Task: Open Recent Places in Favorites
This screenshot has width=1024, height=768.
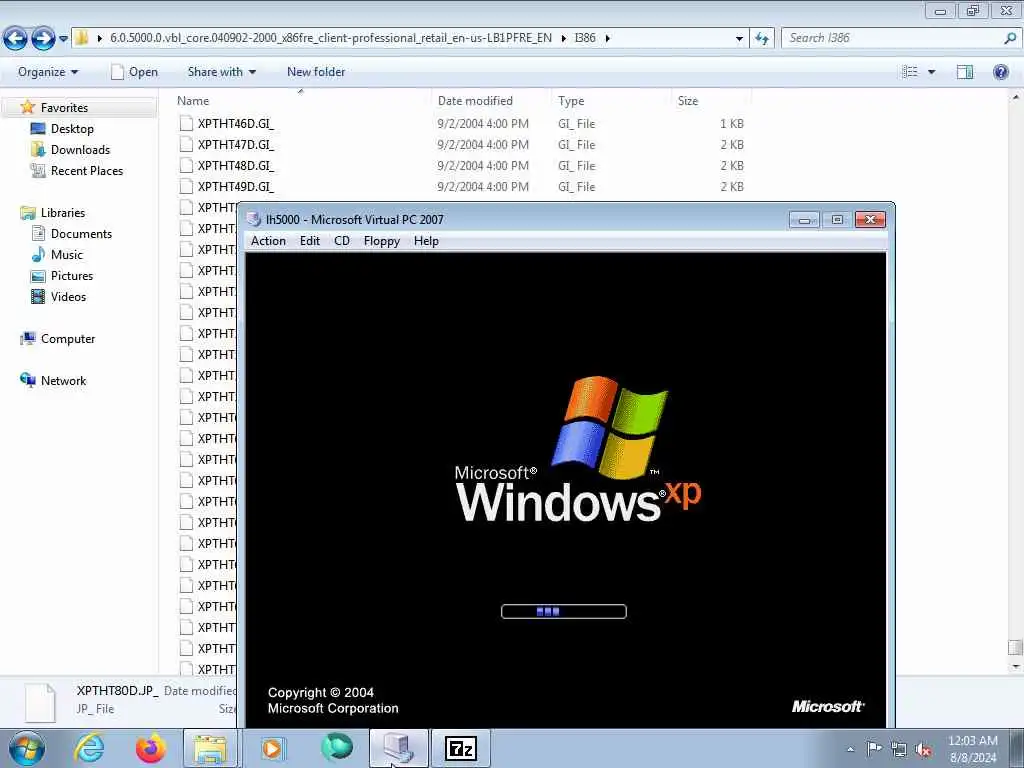Action: pos(87,170)
